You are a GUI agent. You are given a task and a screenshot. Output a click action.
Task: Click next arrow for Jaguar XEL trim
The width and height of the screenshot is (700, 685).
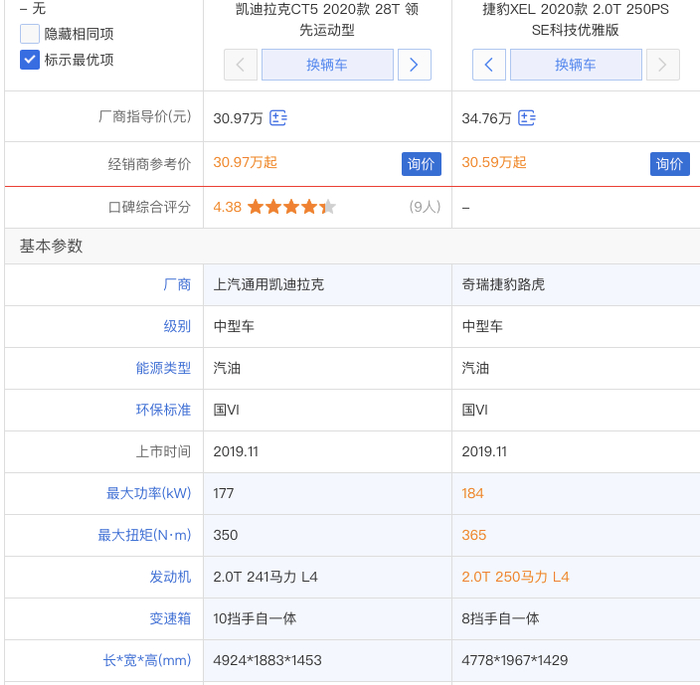[x=662, y=65]
